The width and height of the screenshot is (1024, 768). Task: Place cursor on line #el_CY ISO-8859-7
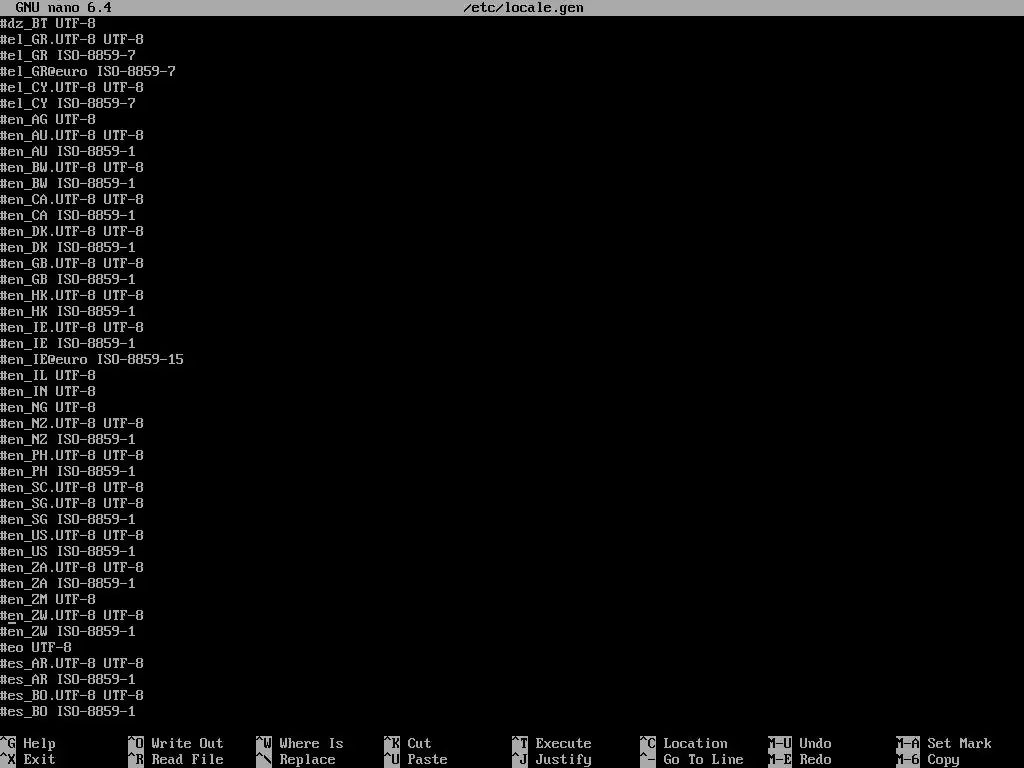coord(68,103)
